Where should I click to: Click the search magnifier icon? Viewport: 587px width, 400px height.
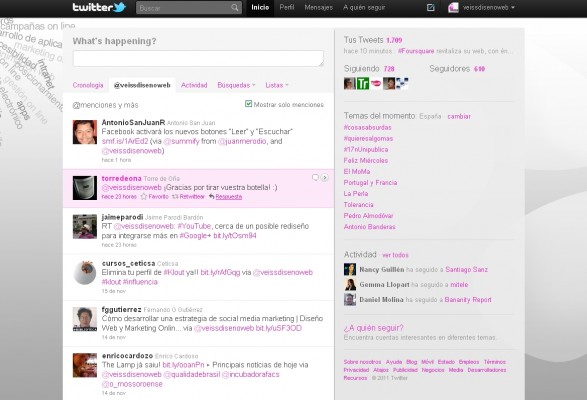[x=235, y=7]
